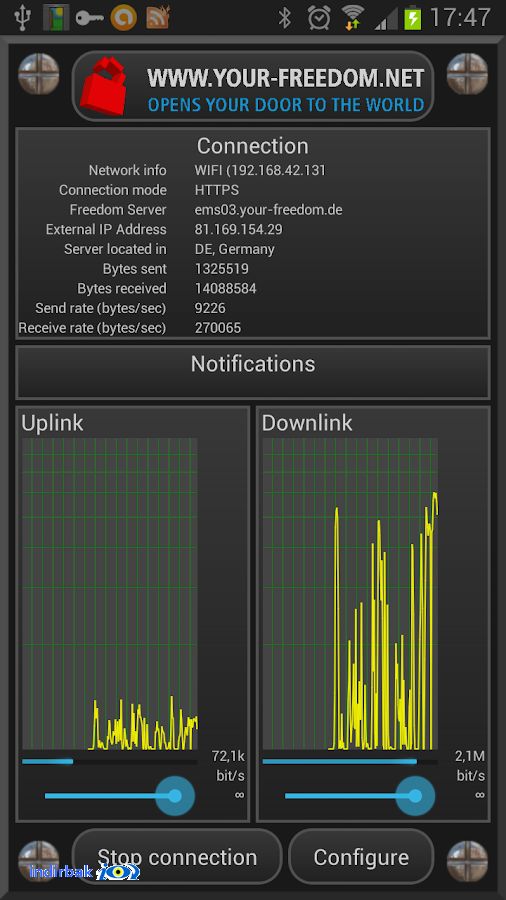Tap the Uplink traffic graph
Image resolution: width=506 pixels, height=900 pixels.
click(x=110, y=593)
